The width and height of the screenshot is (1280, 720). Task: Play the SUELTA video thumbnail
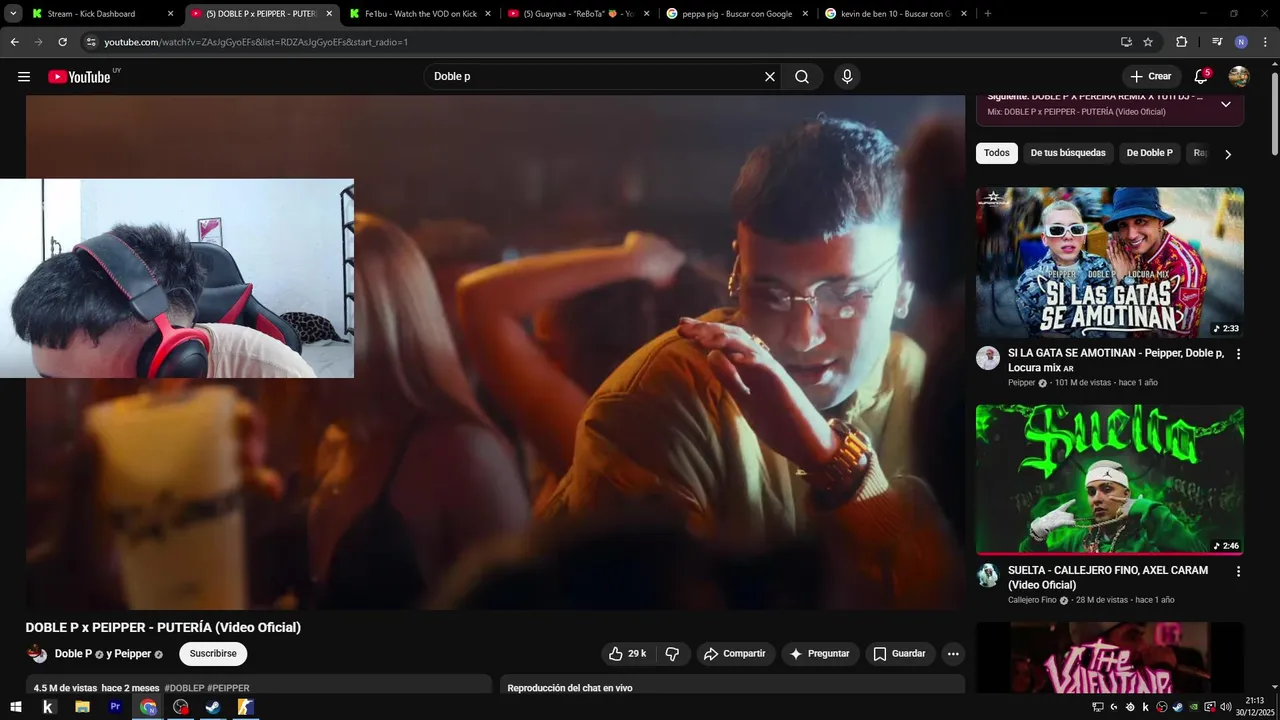[1110, 480]
